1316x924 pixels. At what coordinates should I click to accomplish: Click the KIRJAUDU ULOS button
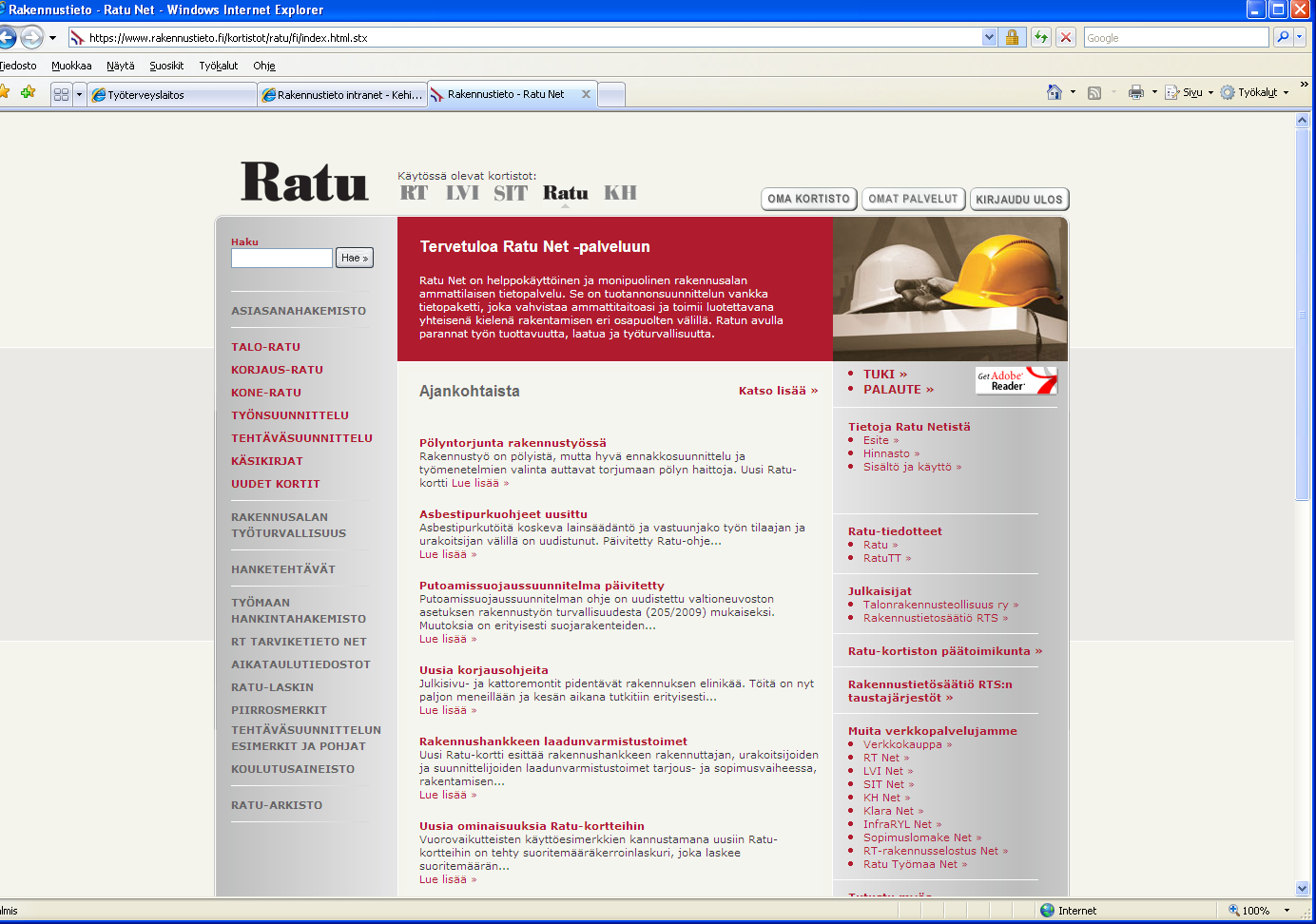(1018, 199)
